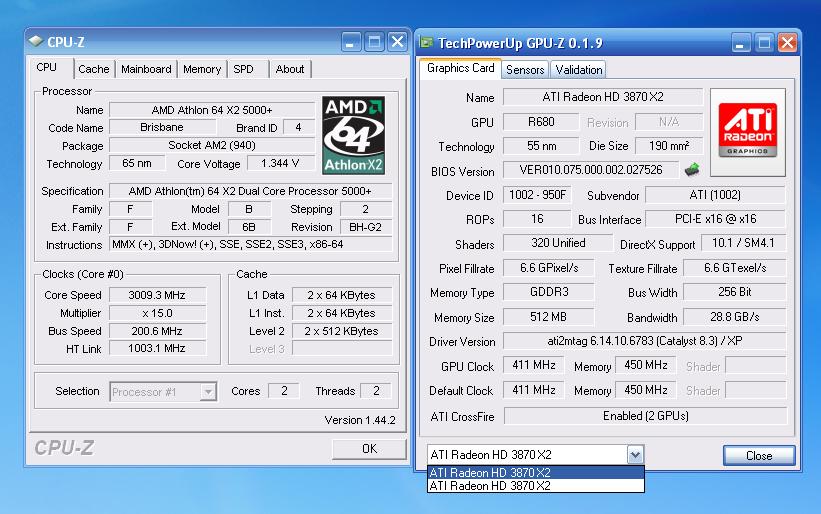Switch to the Mainboard tab
Viewport: 821px width, 514px height.
146,69
